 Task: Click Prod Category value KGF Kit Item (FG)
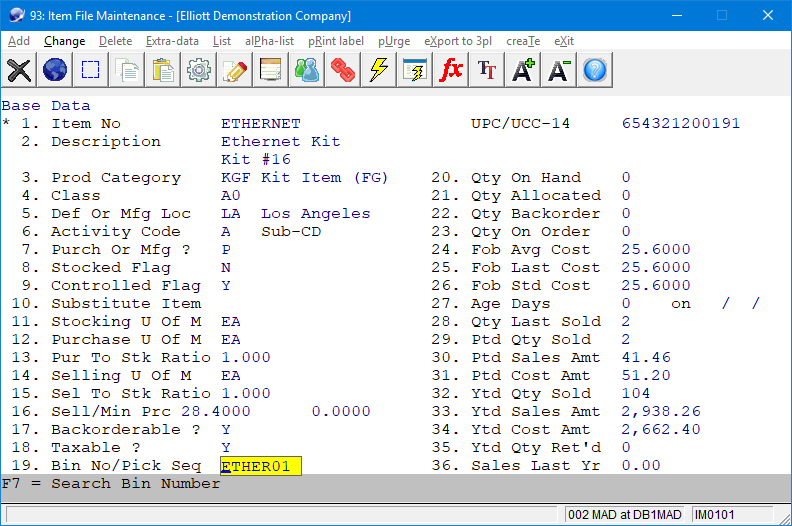305,178
